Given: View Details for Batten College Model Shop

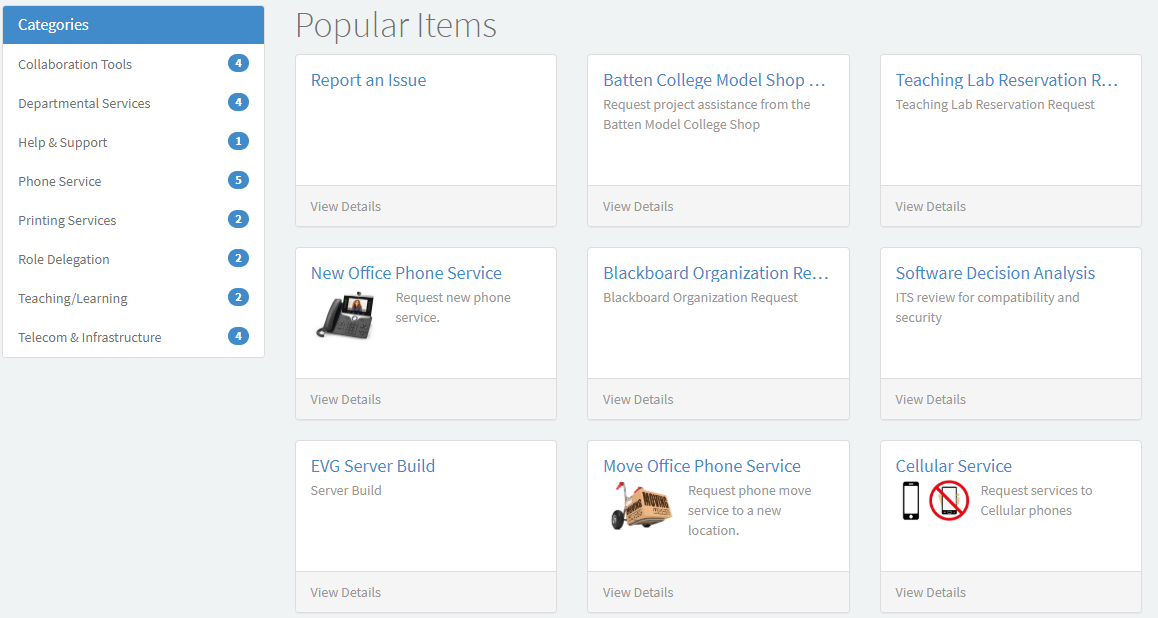Looking at the screenshot, I should [638, 206].
